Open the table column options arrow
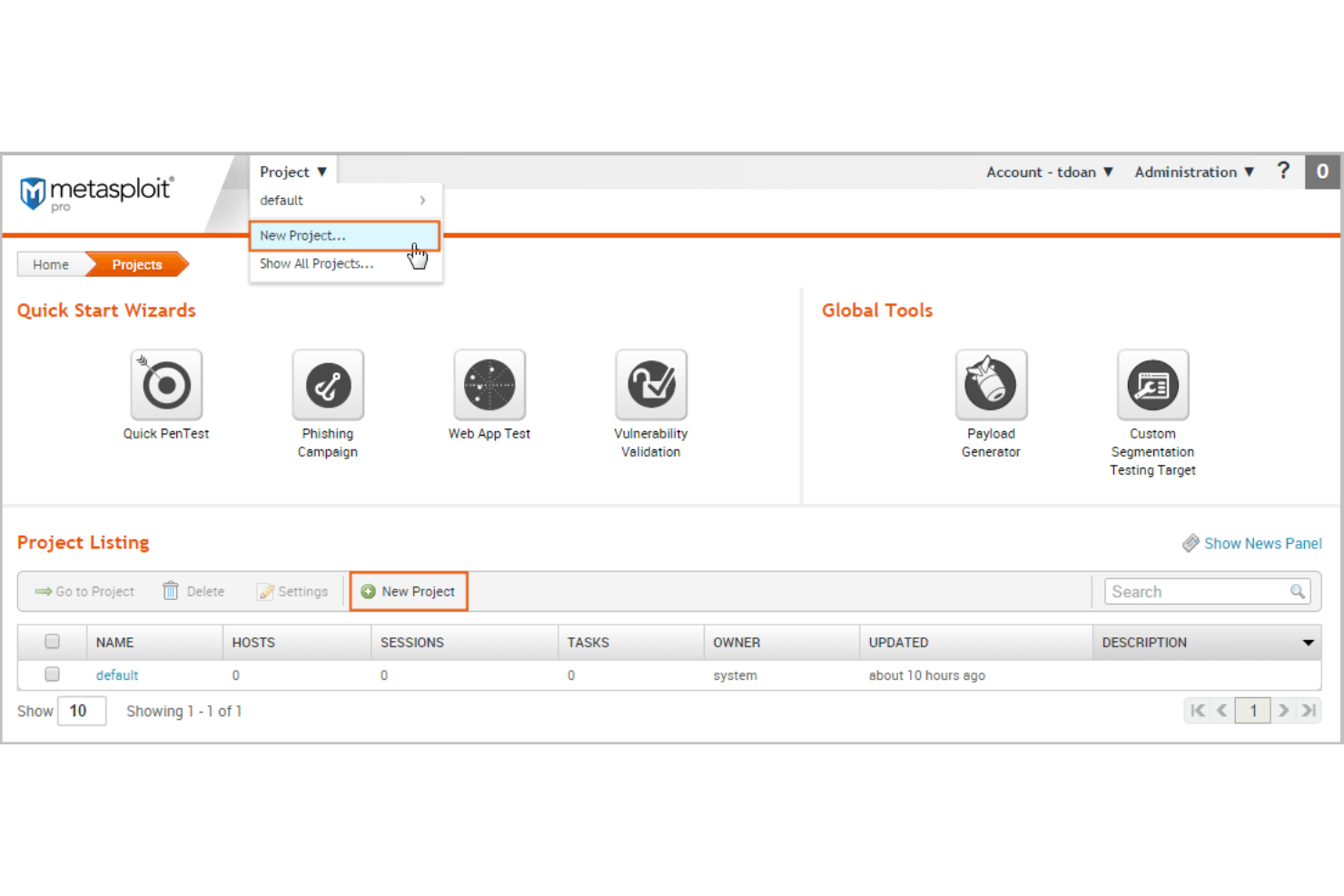Screen dimensions: 1344x896 (x=1308, y=643)
